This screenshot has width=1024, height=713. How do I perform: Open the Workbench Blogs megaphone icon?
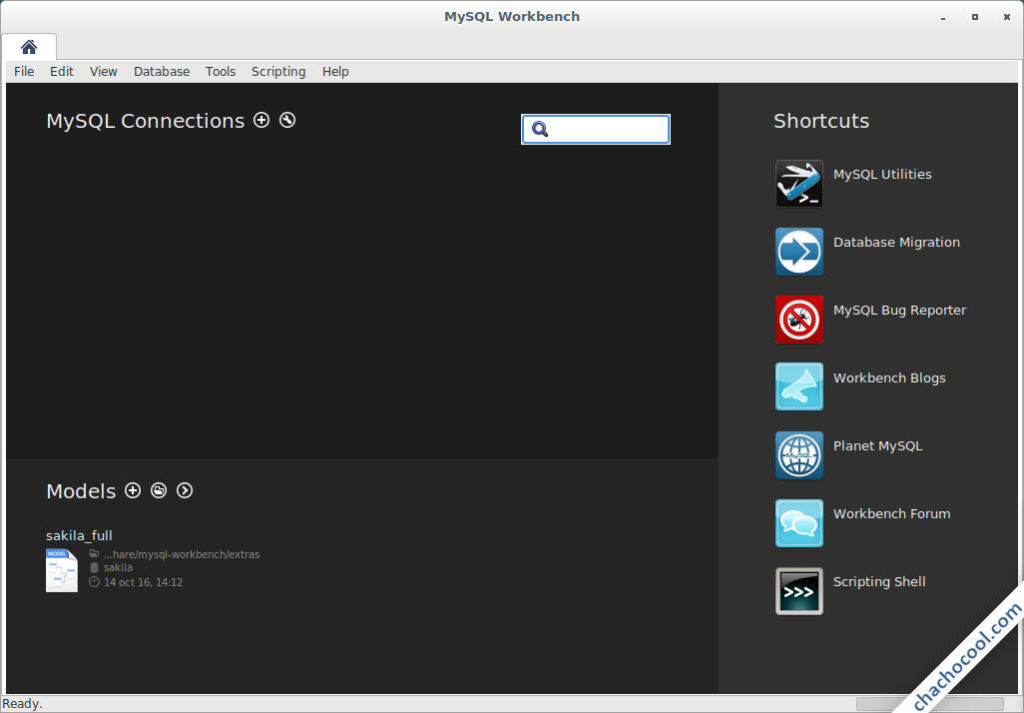[x=799, y=387]
